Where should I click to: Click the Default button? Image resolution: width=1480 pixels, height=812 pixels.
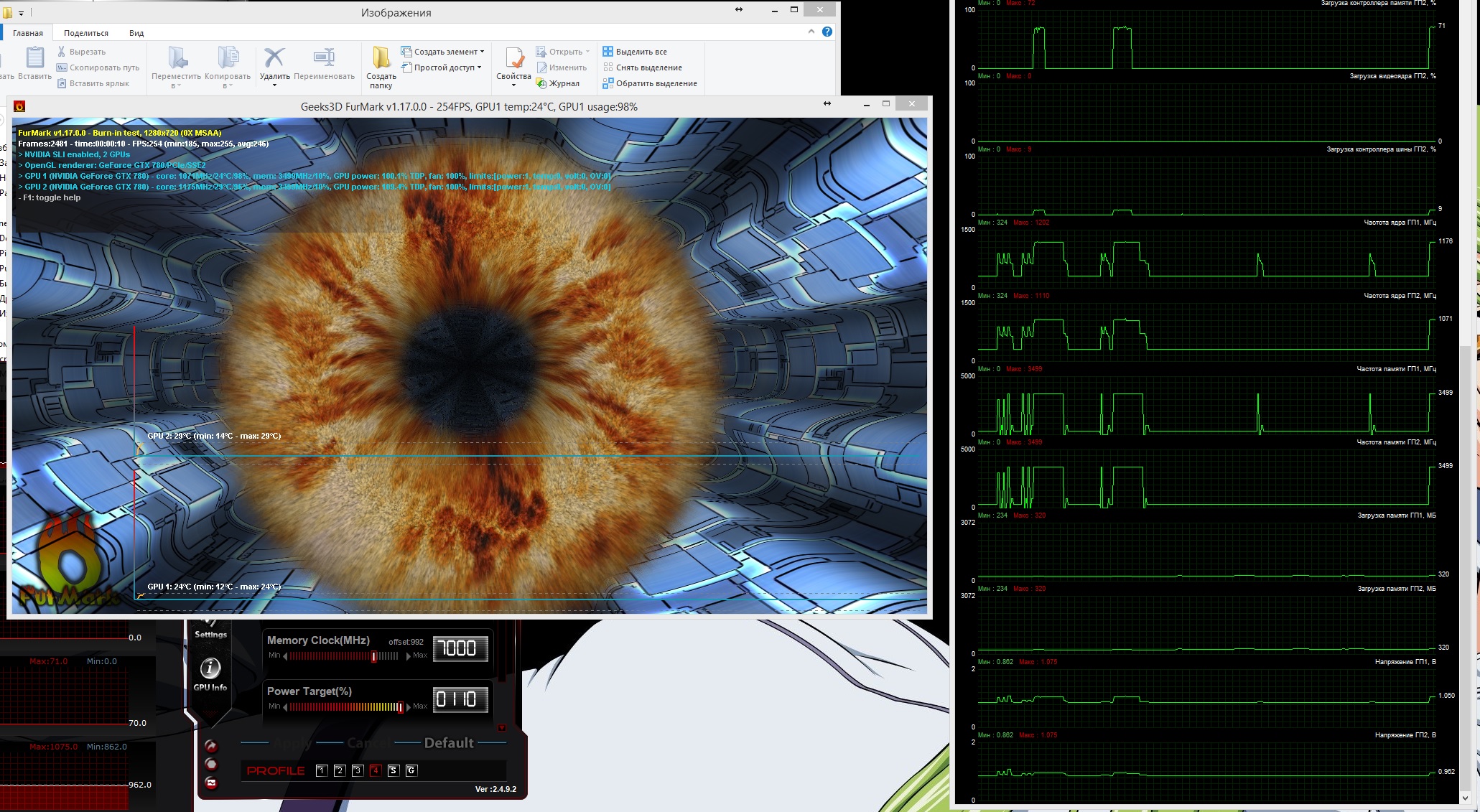(x=449, y=743)
